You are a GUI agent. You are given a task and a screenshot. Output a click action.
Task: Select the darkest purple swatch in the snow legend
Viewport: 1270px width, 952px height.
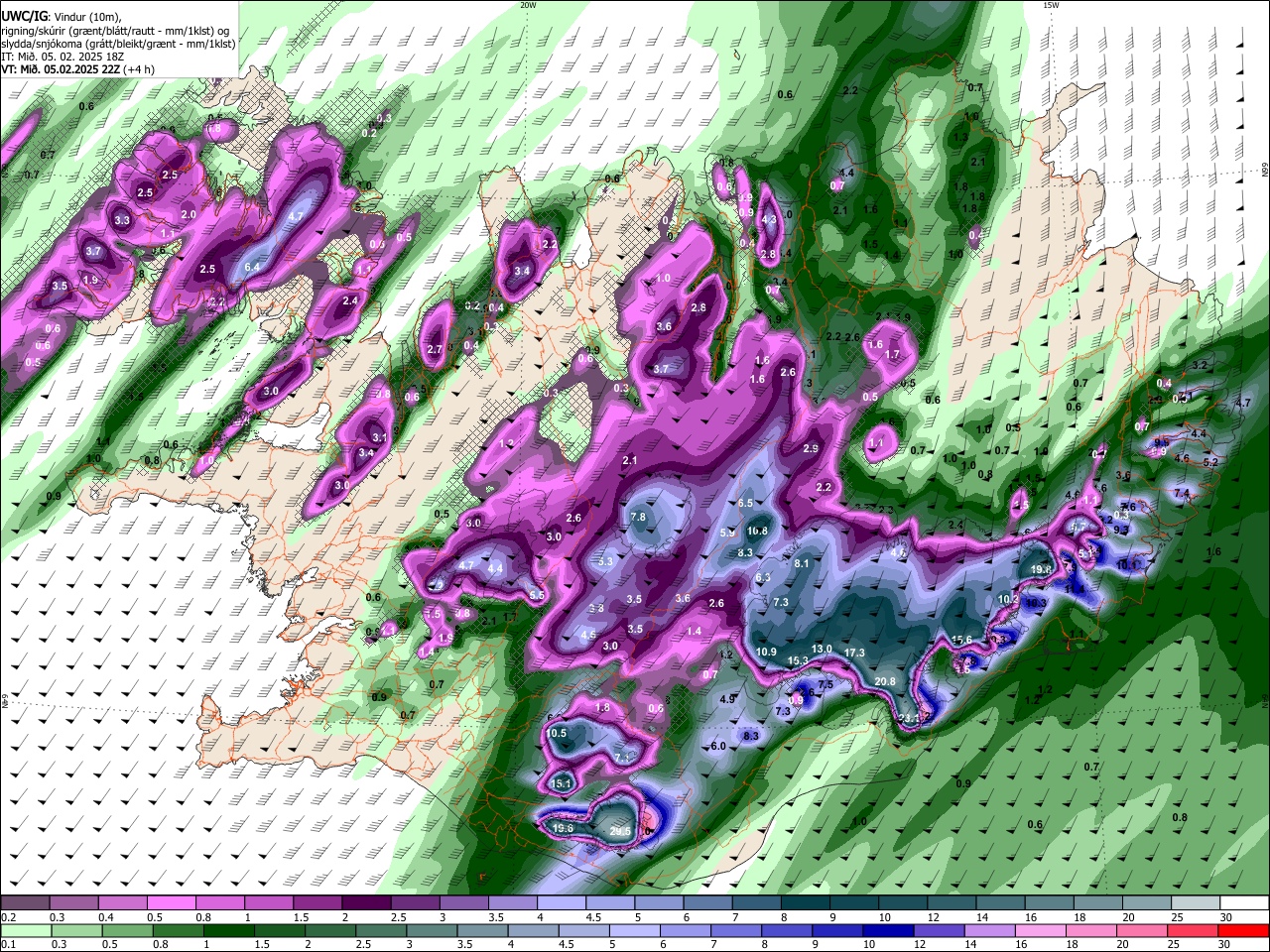click(x=365, y=903)
